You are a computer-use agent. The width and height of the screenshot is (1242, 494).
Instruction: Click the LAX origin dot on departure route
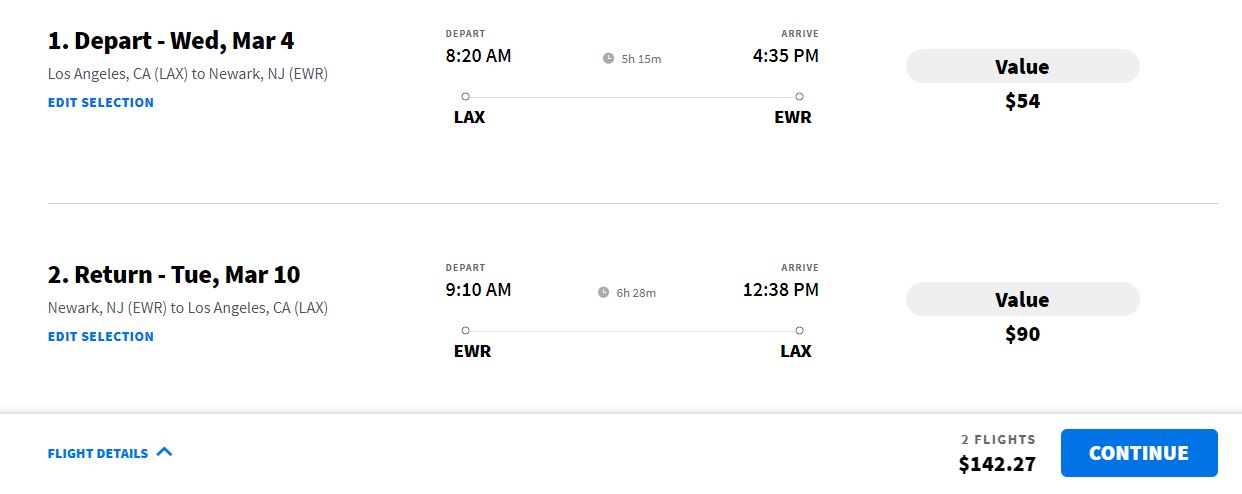point(465,97)
